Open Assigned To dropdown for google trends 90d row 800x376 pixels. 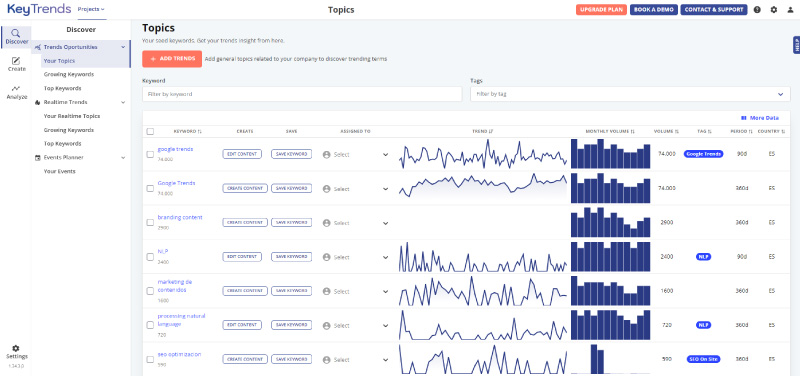tap(356, 154)
